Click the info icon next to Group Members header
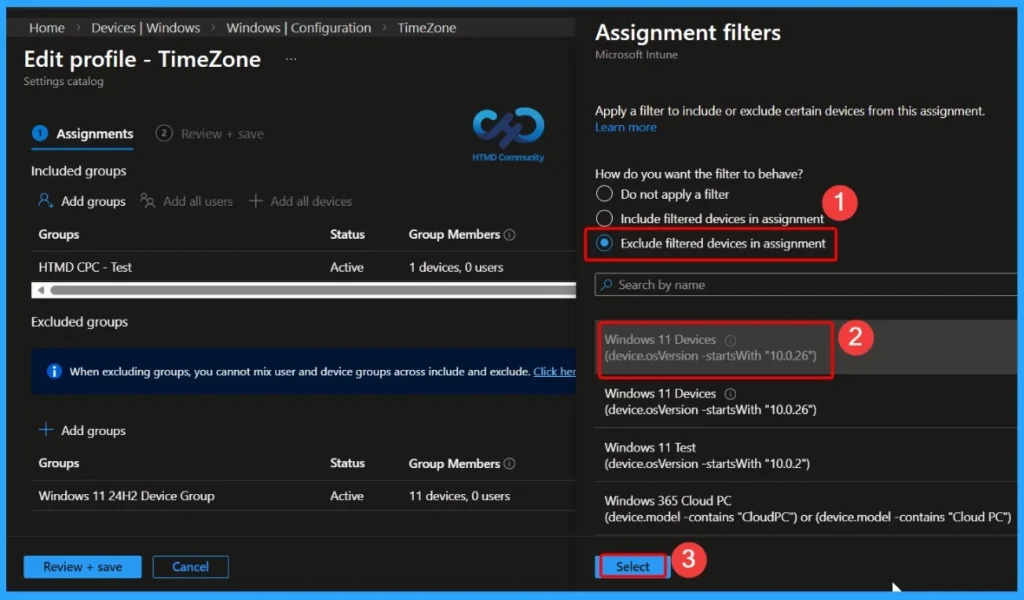Viewport: 1024px width, 600px height. 511,234
